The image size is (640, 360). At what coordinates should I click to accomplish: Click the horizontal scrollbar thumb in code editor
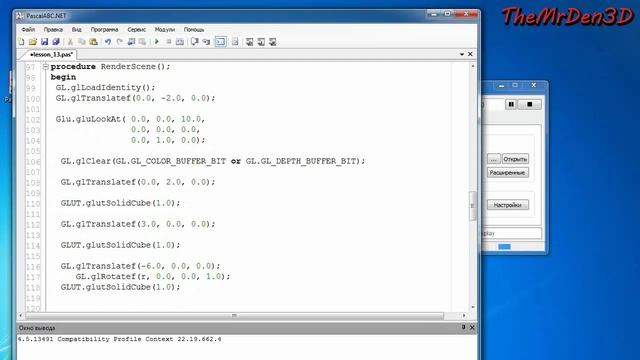pyautogui.click(x=235, y=316)
